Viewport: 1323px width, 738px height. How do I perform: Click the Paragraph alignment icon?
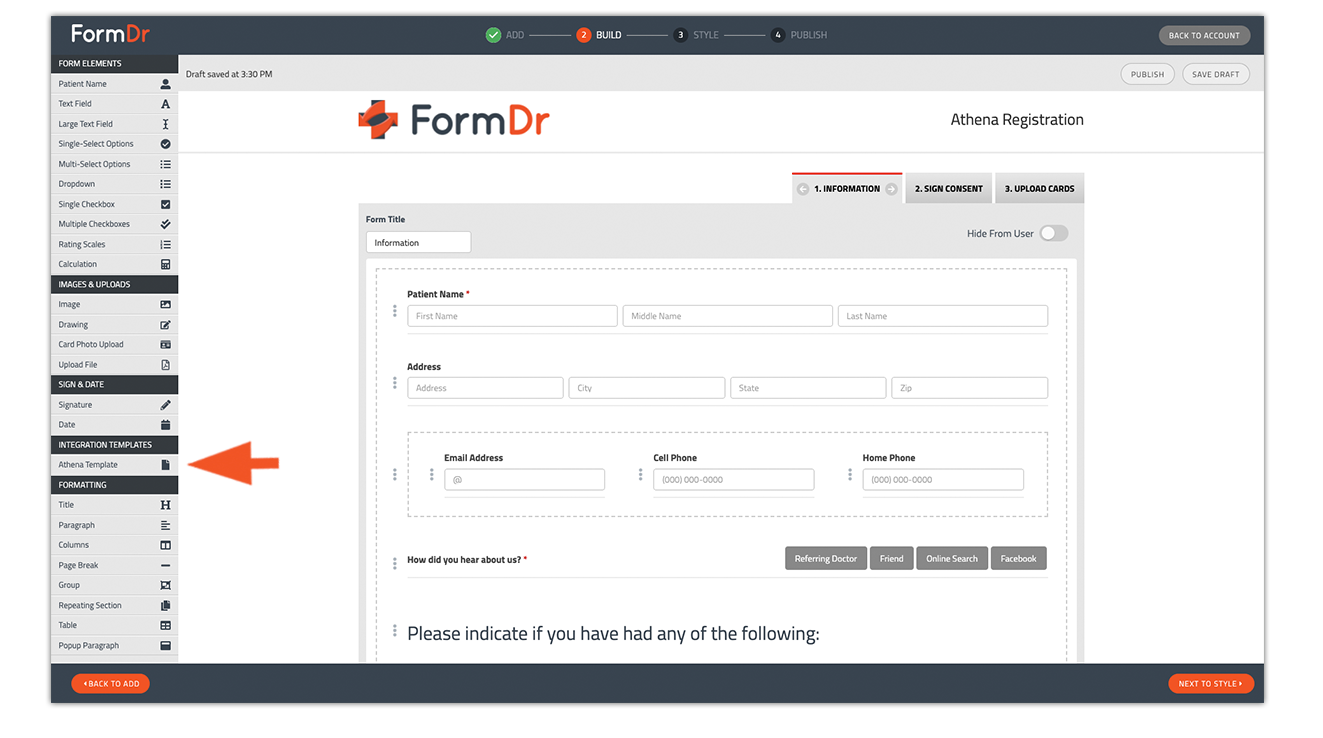(166, 525)
